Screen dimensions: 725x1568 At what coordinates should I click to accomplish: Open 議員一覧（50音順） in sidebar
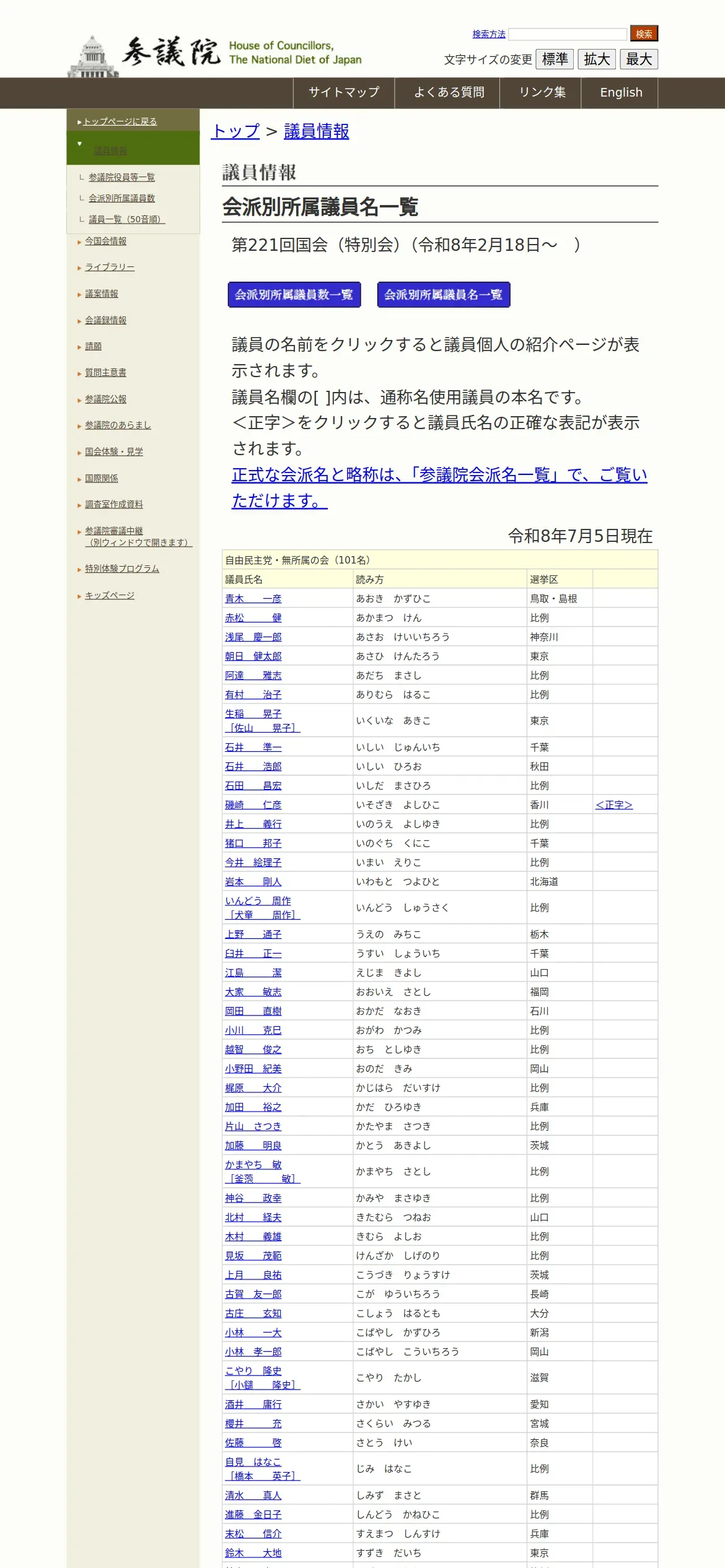click(126, 219)
